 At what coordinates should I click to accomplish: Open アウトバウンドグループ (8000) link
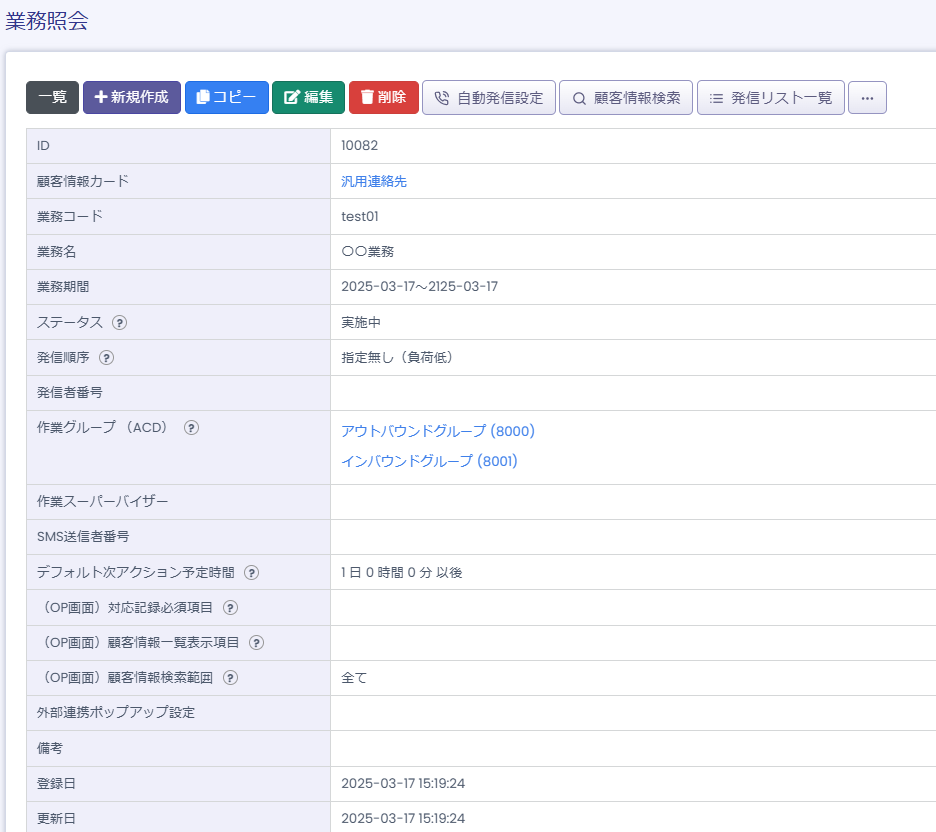pyautogui.click(x=438, y=431)
